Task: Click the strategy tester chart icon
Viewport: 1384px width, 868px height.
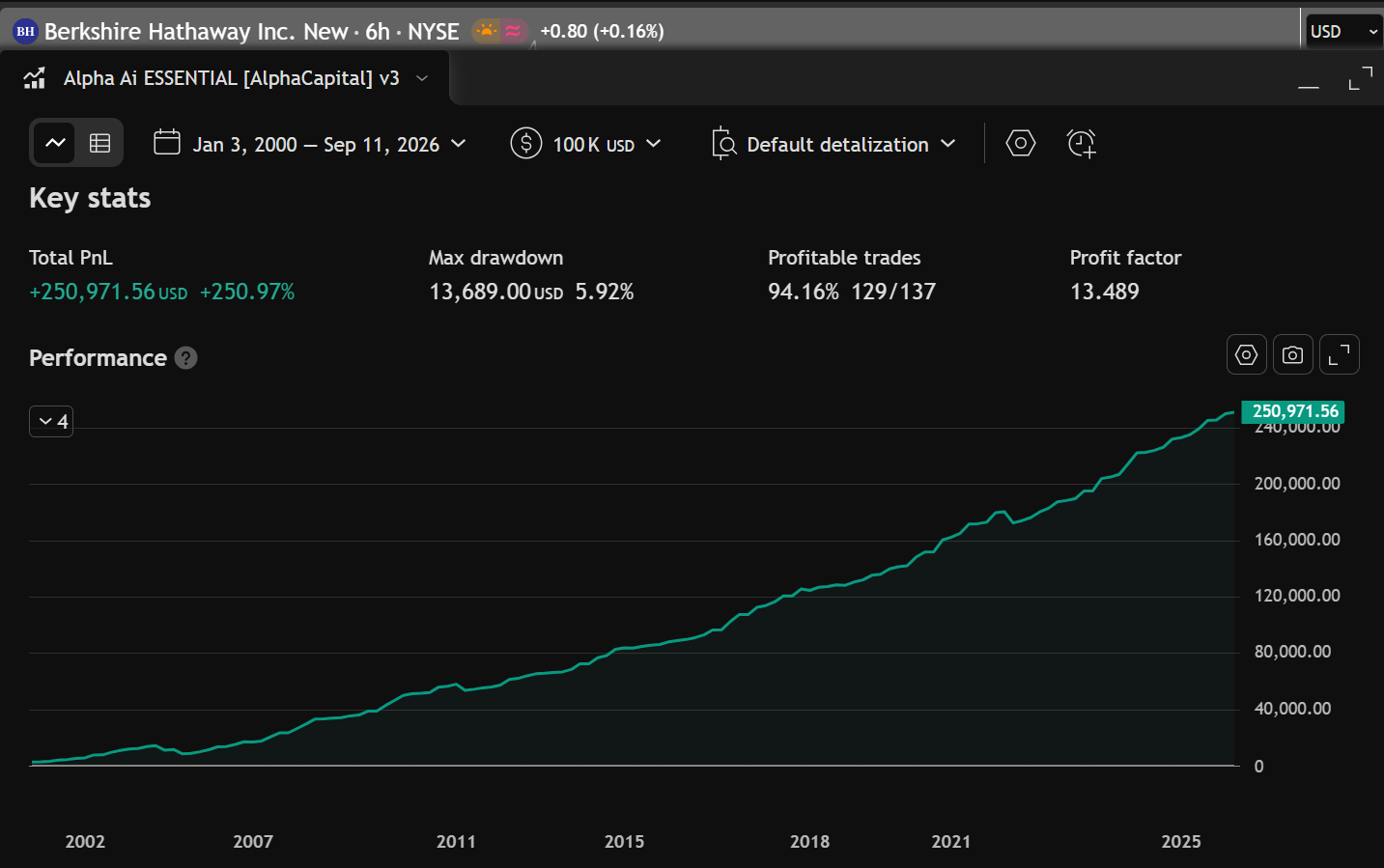Action: (35, 78)
